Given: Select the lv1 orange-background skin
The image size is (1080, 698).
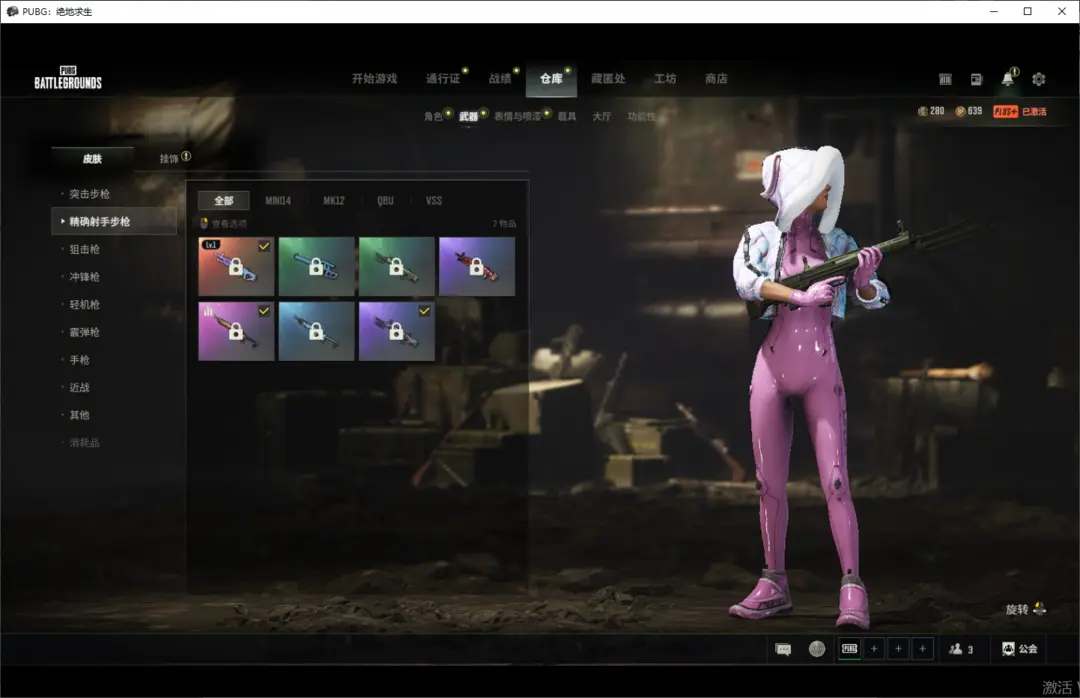Looking at the screenshot, I should coord(236,267).
